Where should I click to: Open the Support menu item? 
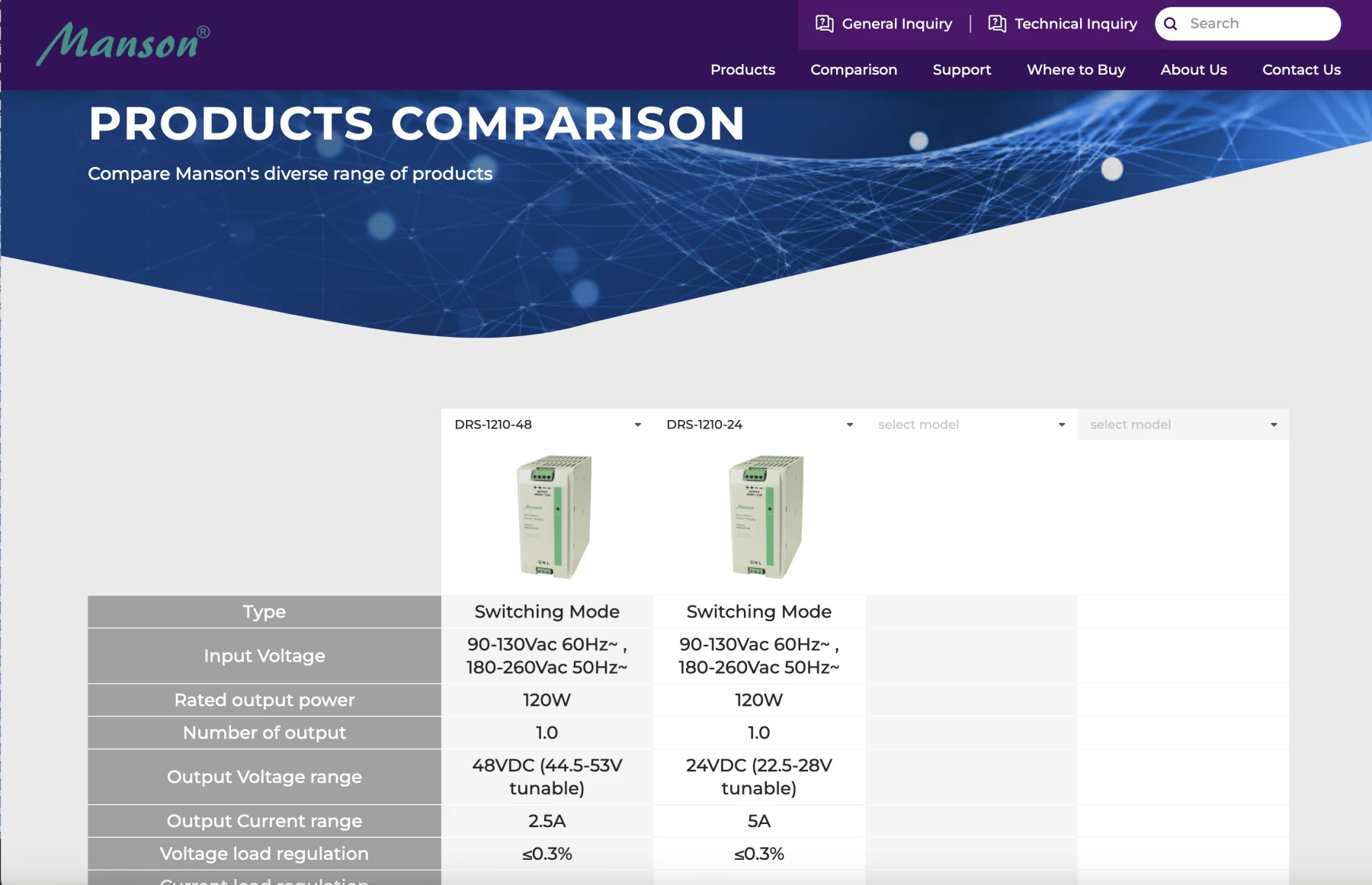961,69
